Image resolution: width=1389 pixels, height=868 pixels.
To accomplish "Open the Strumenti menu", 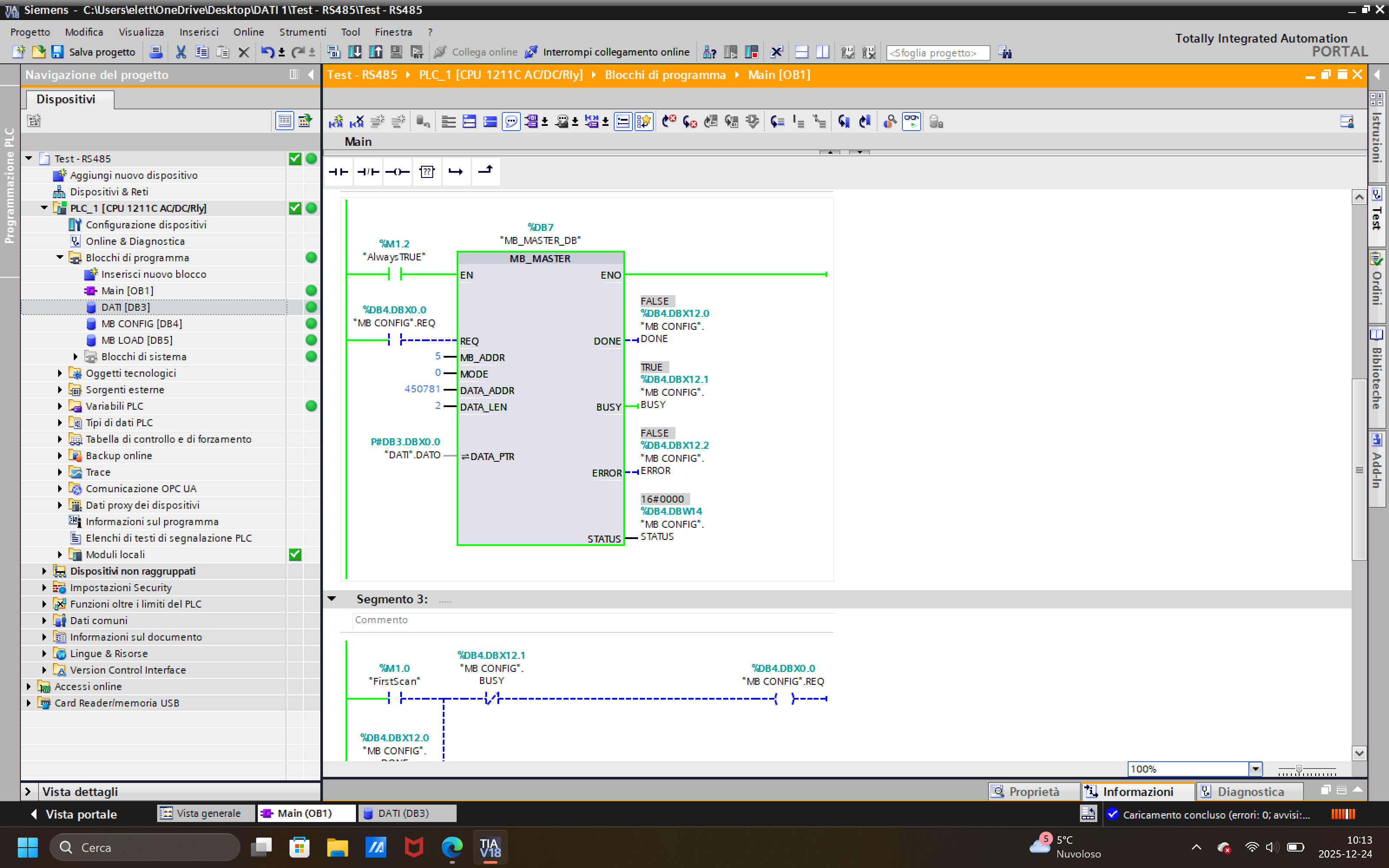I will tap(302, 32).
